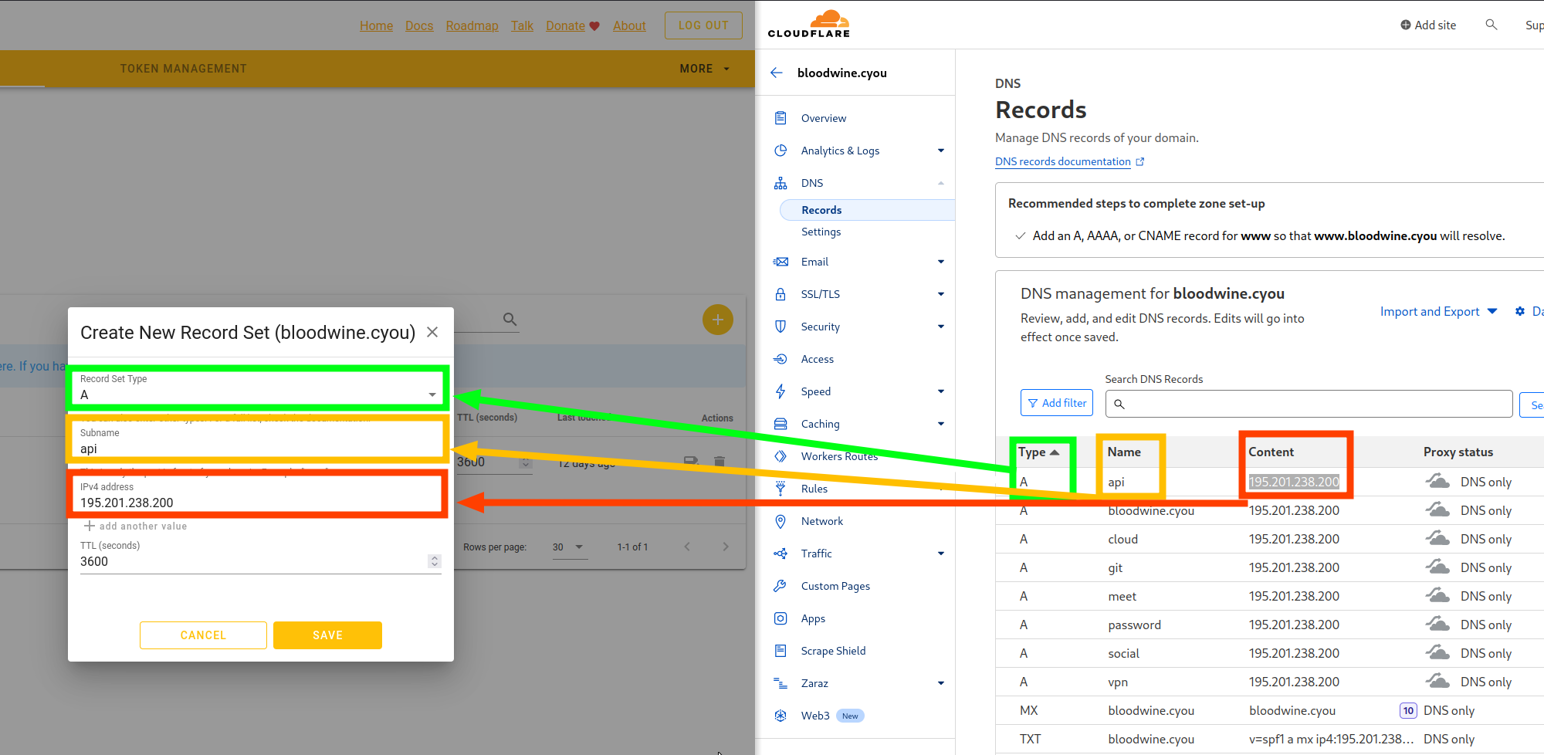Click the Custom Pages wrench icon
Viewport: 1544px width, 755px height.
(781, 586)
